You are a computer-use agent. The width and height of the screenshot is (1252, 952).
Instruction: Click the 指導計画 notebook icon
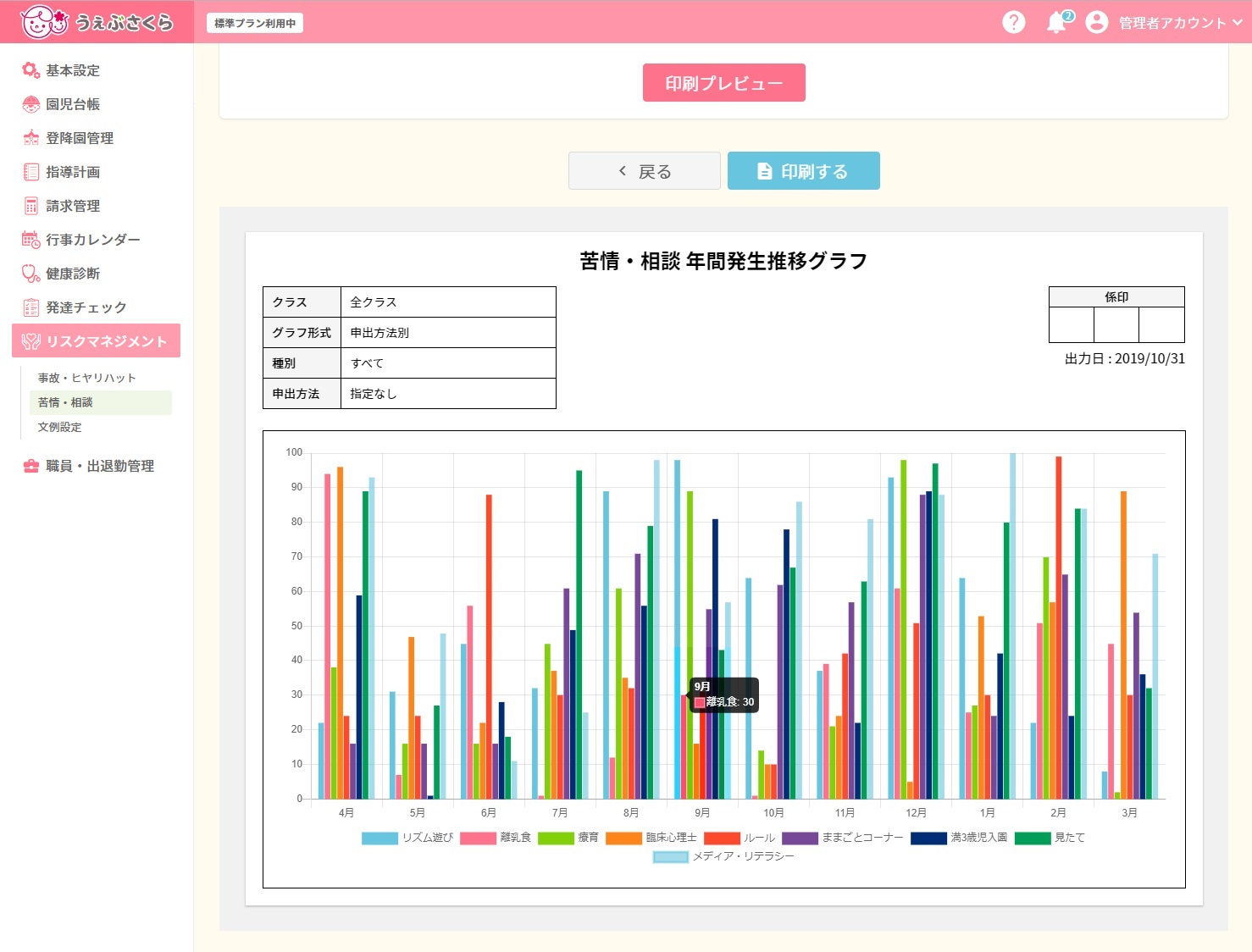pyautogui.click(x=30, y=172)
